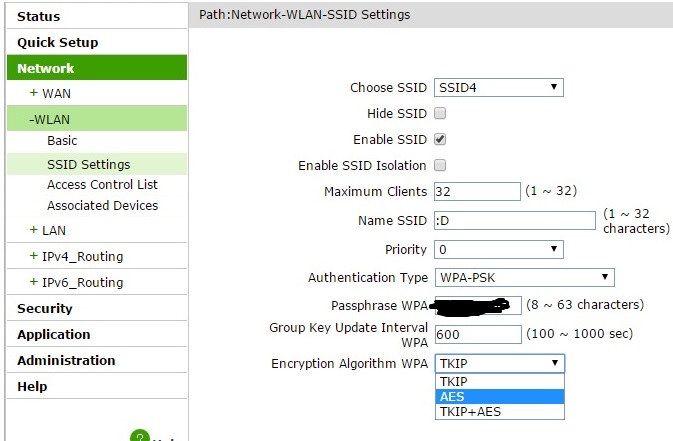Open Quick Setup in the sidebar
Viewport: 673px width, 441px height.
58,43
